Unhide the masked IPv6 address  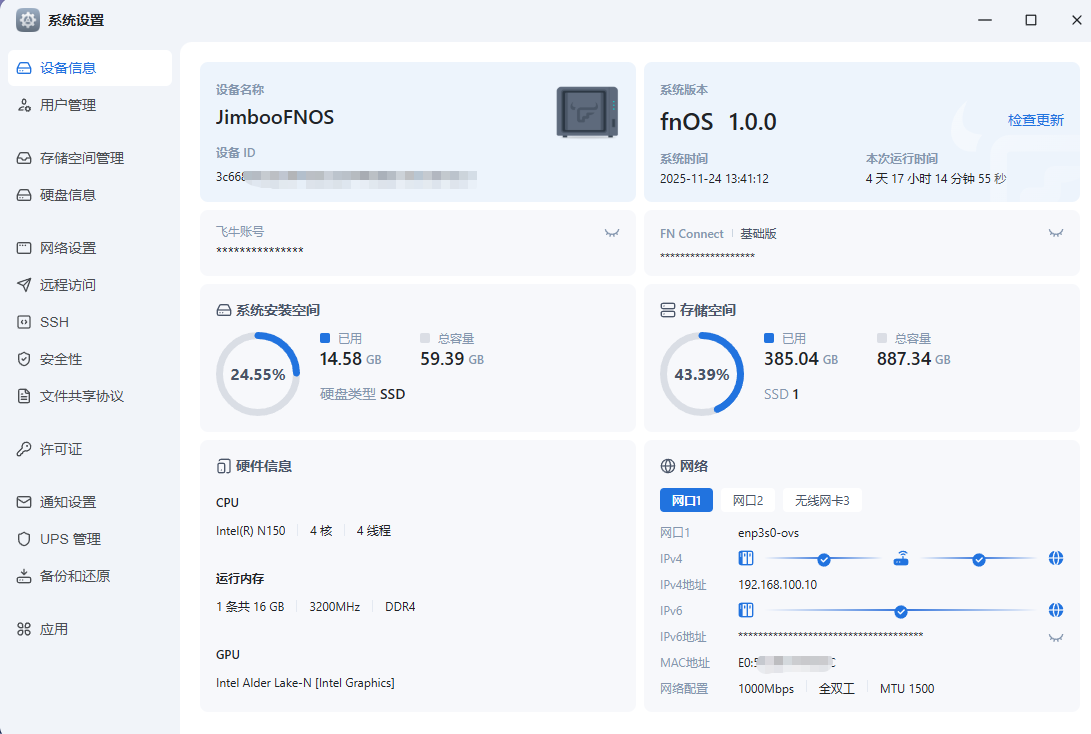pos(1055,637)
